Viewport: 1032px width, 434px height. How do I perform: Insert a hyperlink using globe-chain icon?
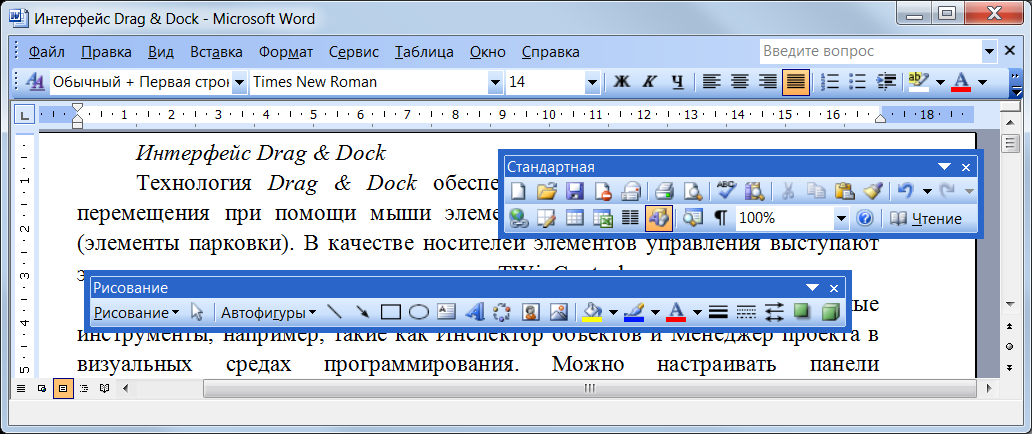click(519, 218)
